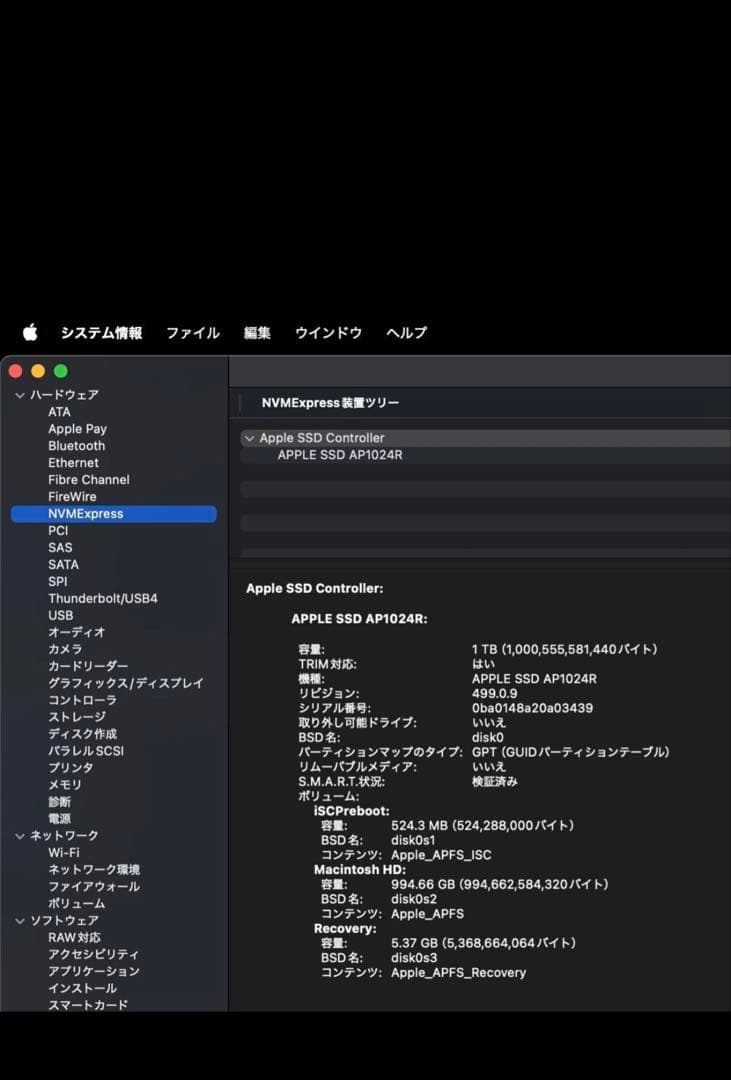Select SAS in the sidebar
The width and height of the screenshot is (731, 1080).
tap(60, 548)
